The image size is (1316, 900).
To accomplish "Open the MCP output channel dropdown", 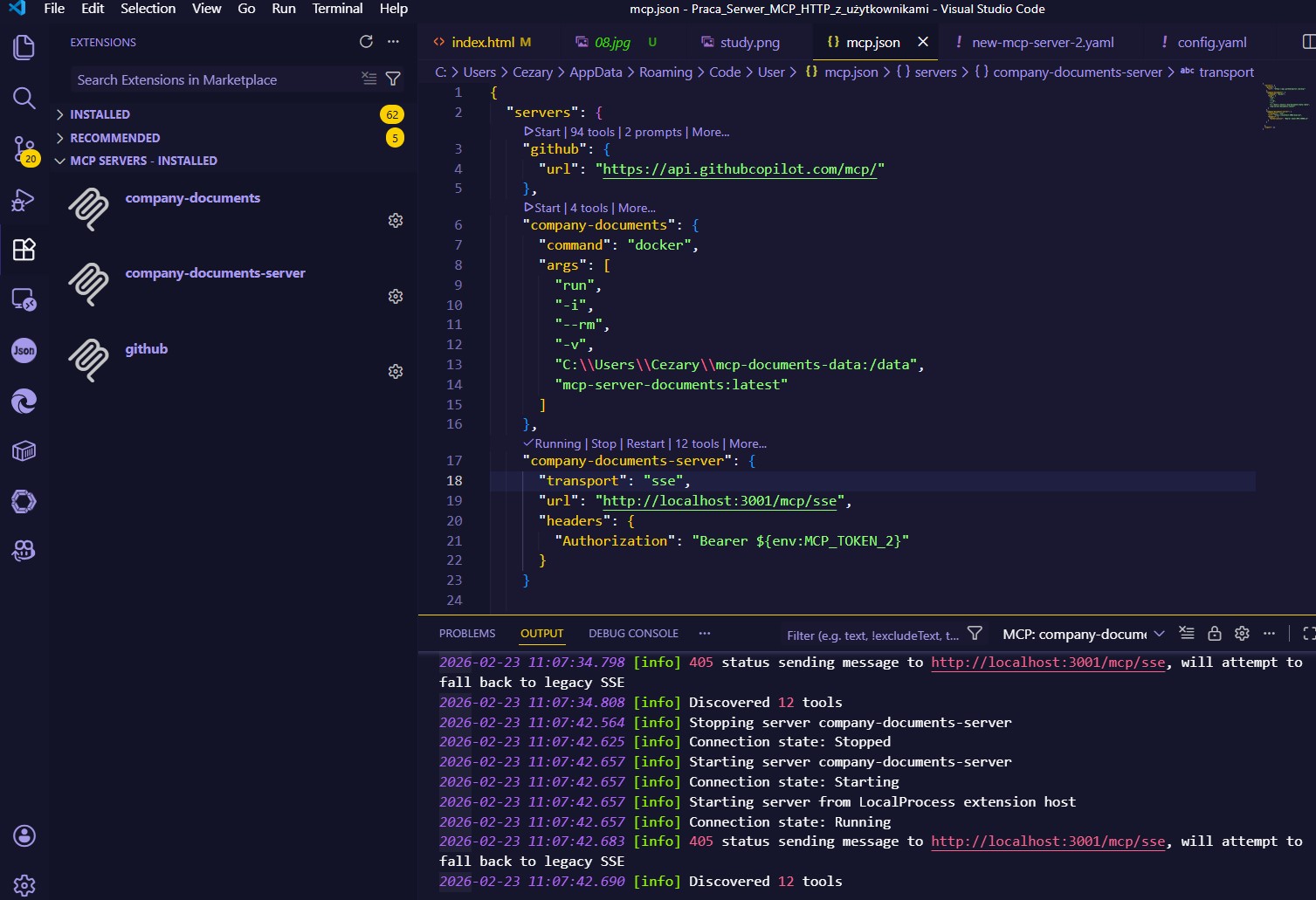I will click(x=1083, y=634).
